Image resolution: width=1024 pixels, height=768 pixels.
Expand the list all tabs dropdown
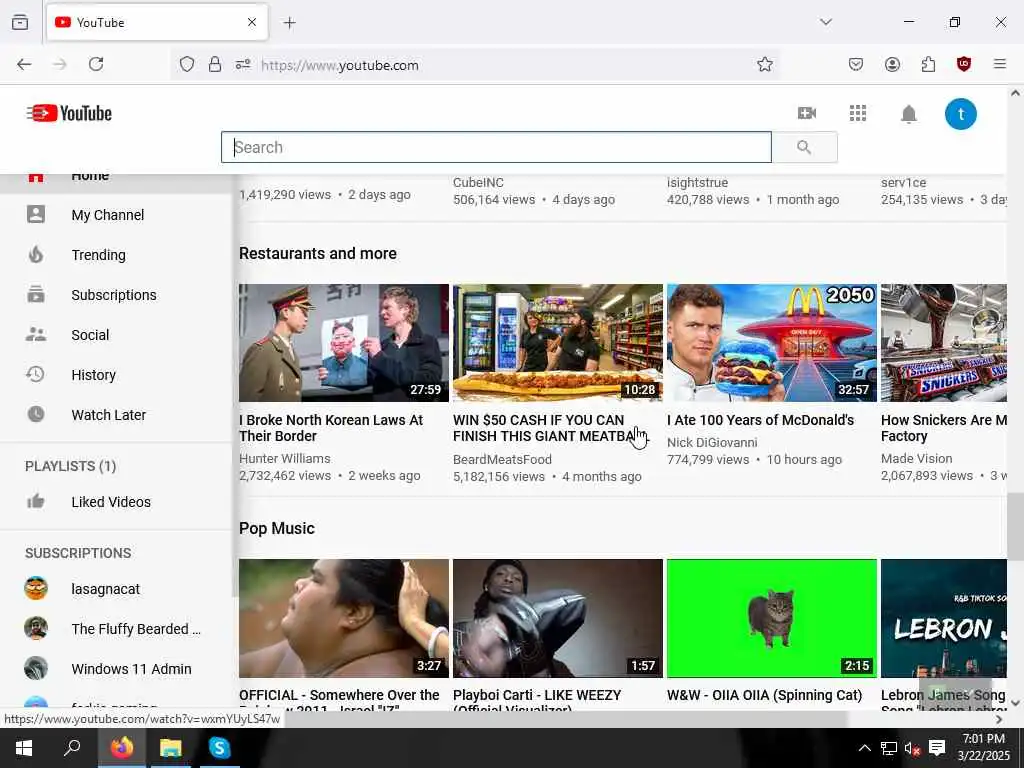(x=826, y=22)
